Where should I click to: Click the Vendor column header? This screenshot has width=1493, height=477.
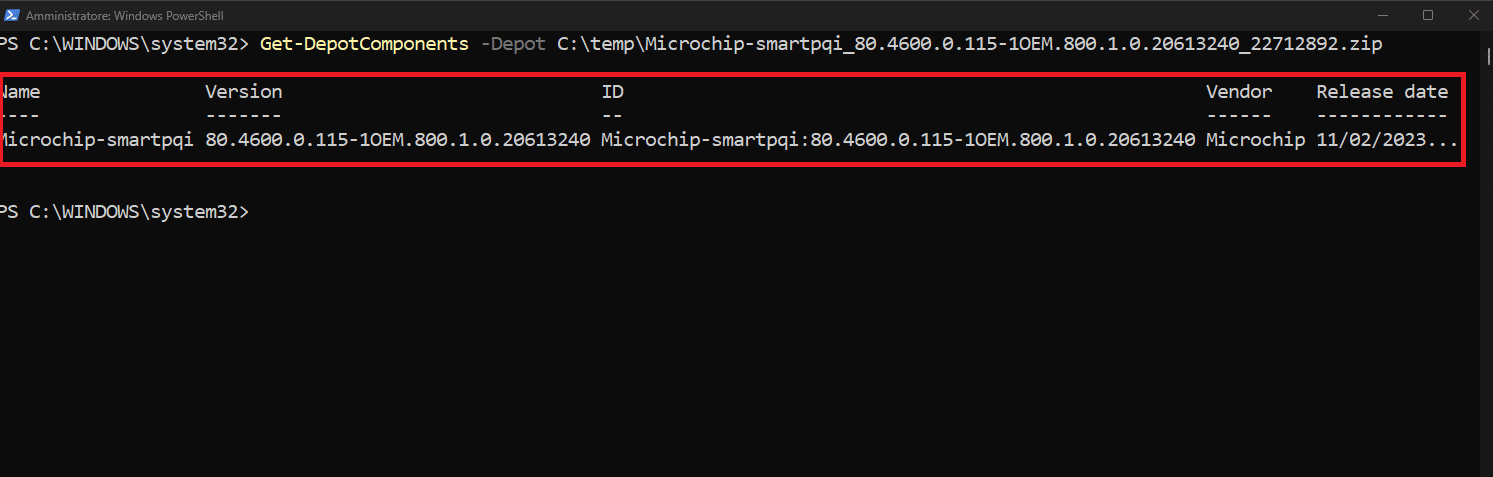pyautogui.click(x=1239, y=92)
